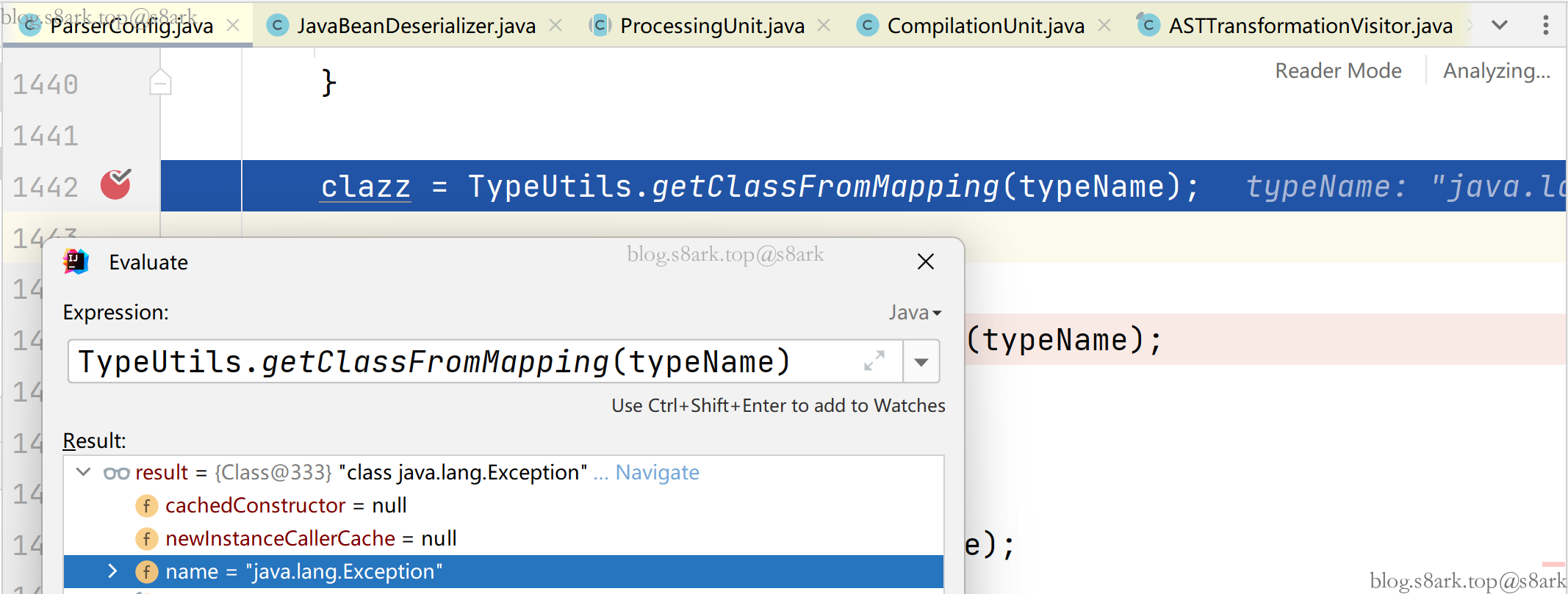Click the watch glasses icon beside result
This screenshot has height=594, width=1568.
[117, 473]
